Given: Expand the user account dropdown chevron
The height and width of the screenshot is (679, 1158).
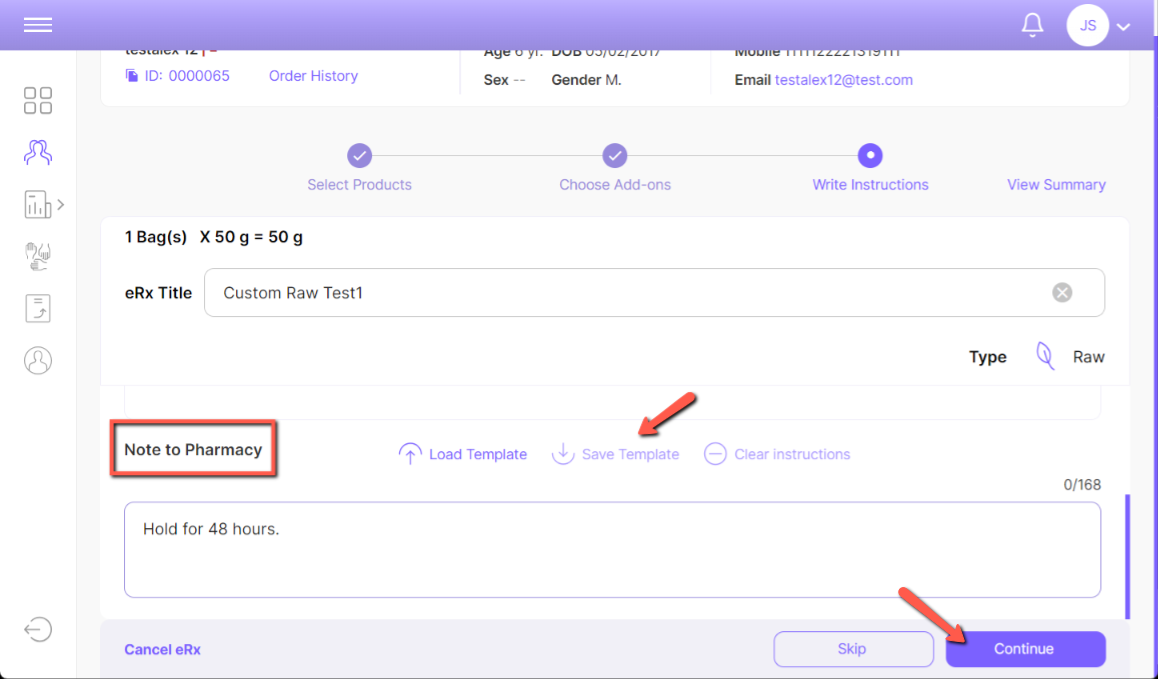Looking at the screenshot, I should point(1124,27).
